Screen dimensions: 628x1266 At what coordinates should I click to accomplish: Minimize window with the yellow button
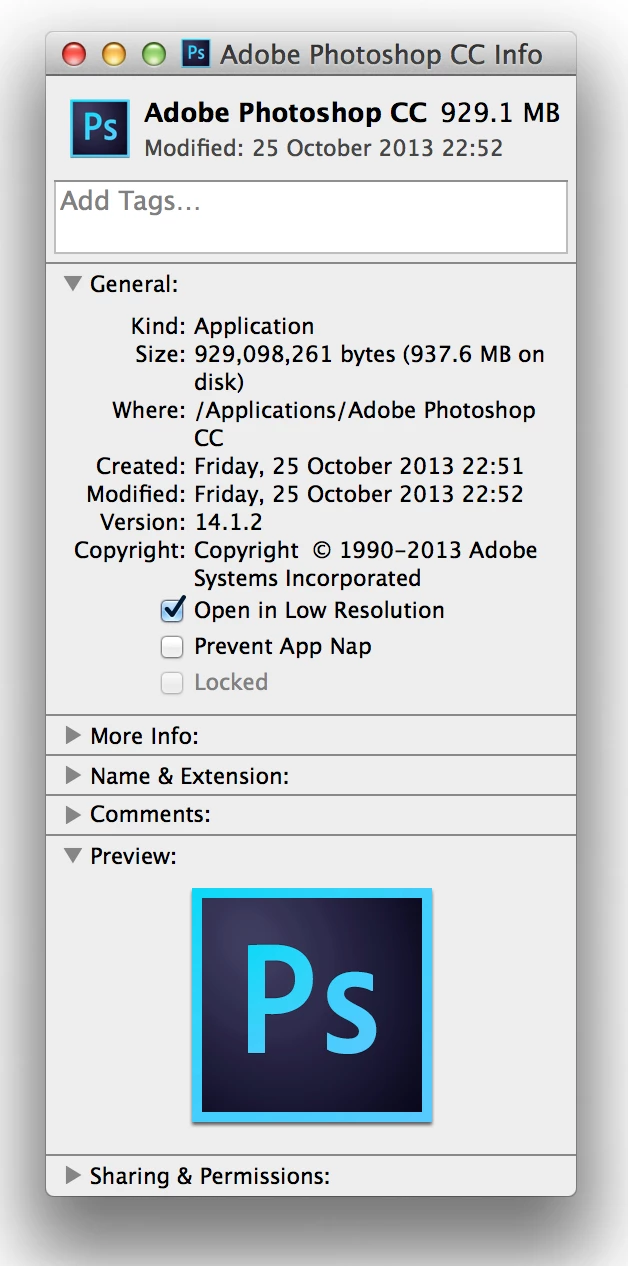[x=114, y=53]
